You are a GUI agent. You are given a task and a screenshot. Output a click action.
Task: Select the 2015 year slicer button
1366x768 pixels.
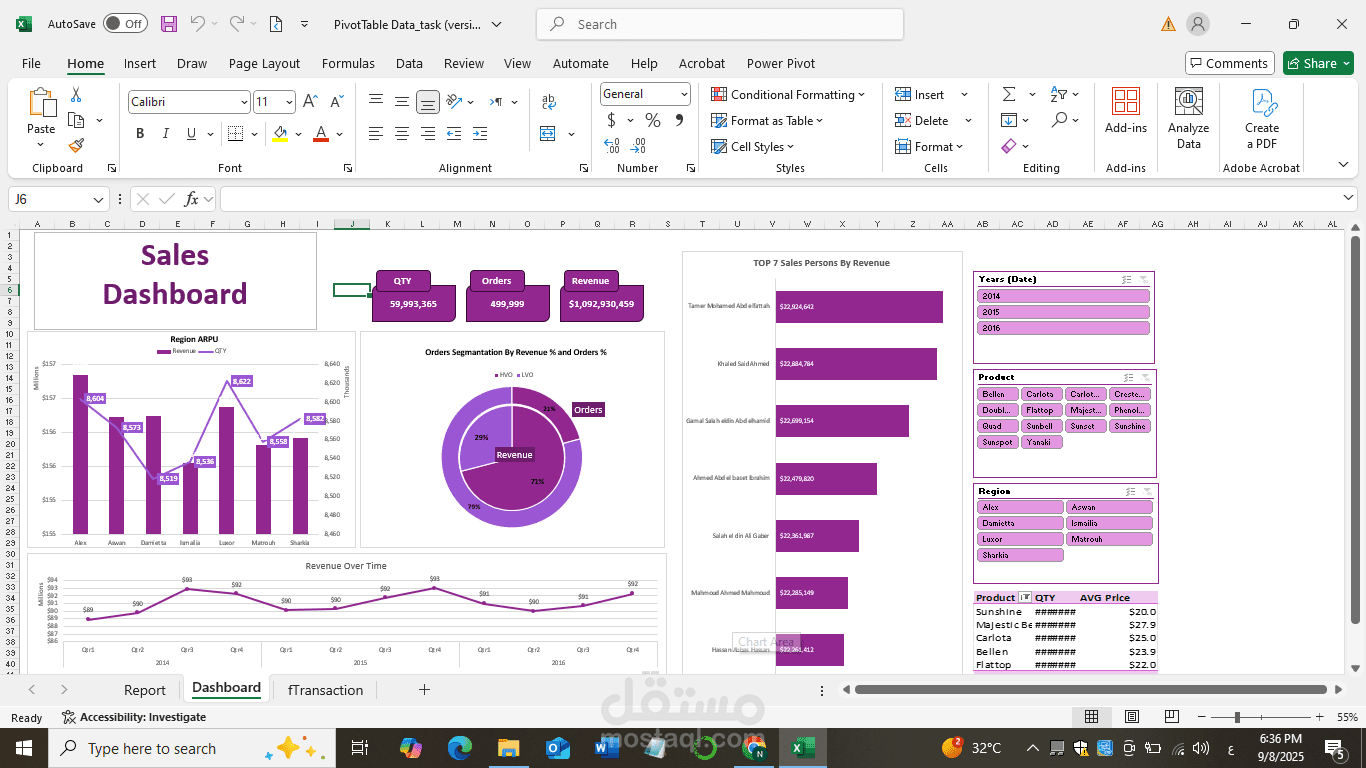[1062, 312]
